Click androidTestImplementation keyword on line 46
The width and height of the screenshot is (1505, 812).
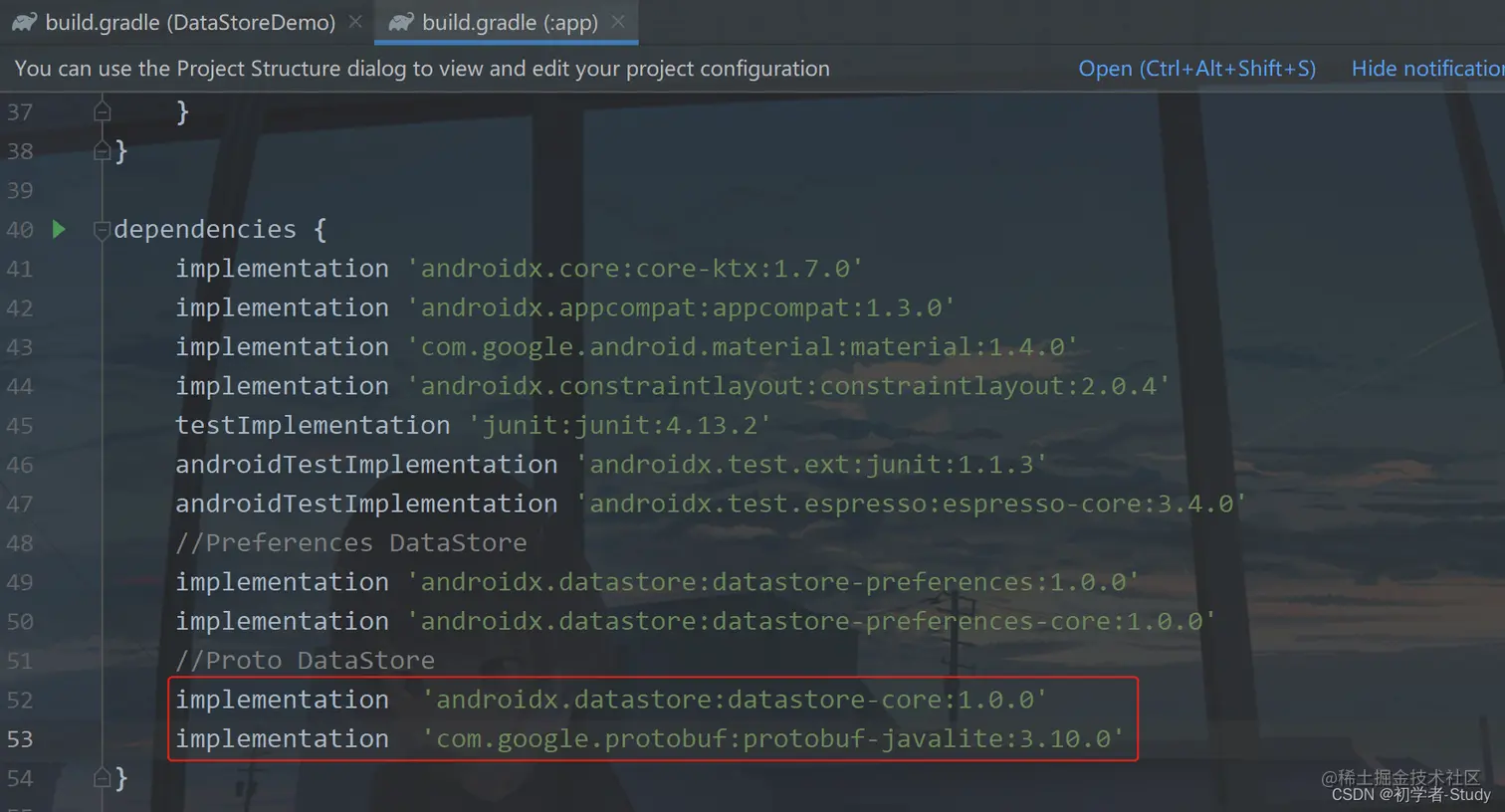click(x=366, y=465)
